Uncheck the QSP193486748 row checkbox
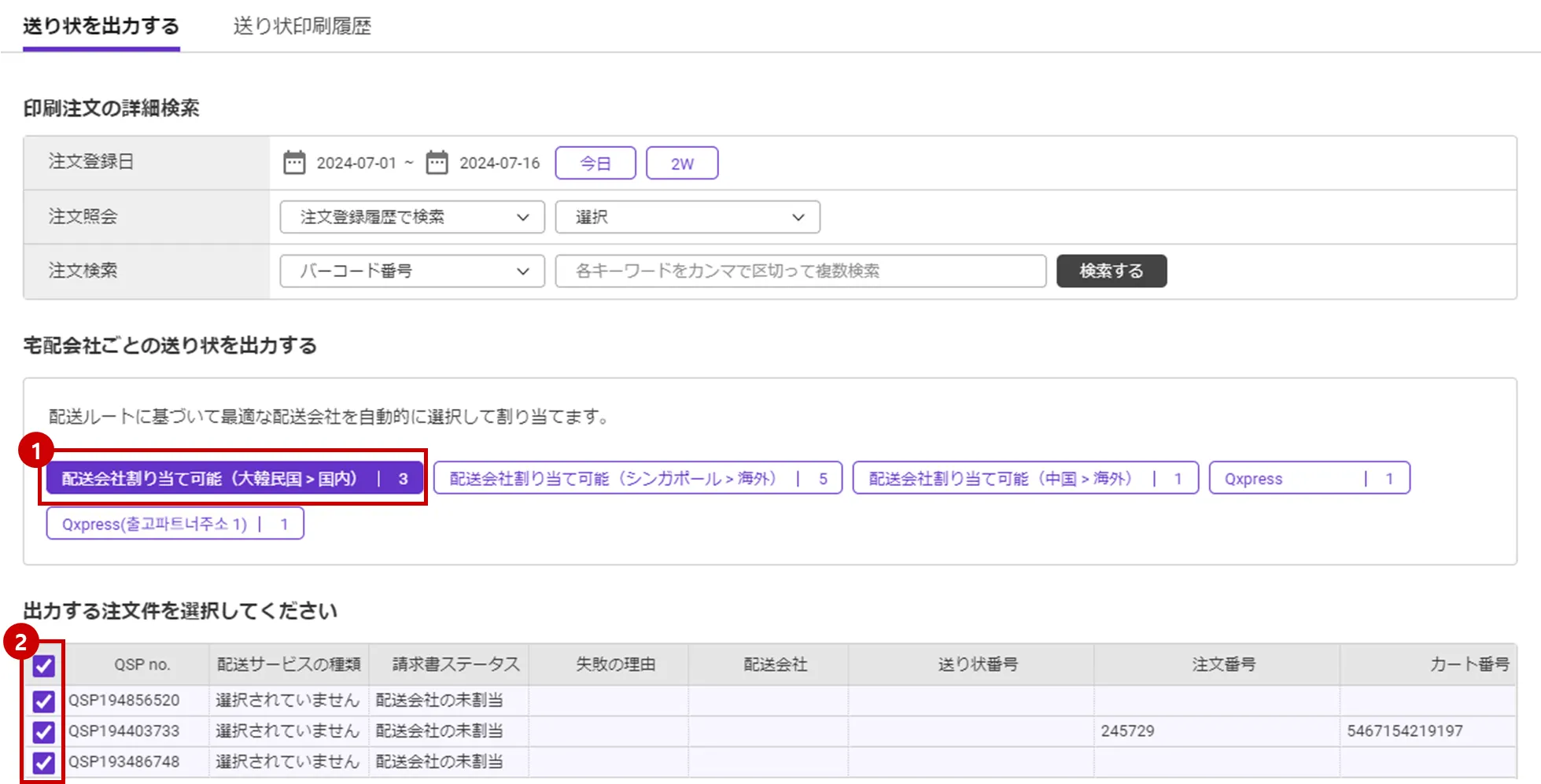 pyautogui.click(x=44, y=763)
